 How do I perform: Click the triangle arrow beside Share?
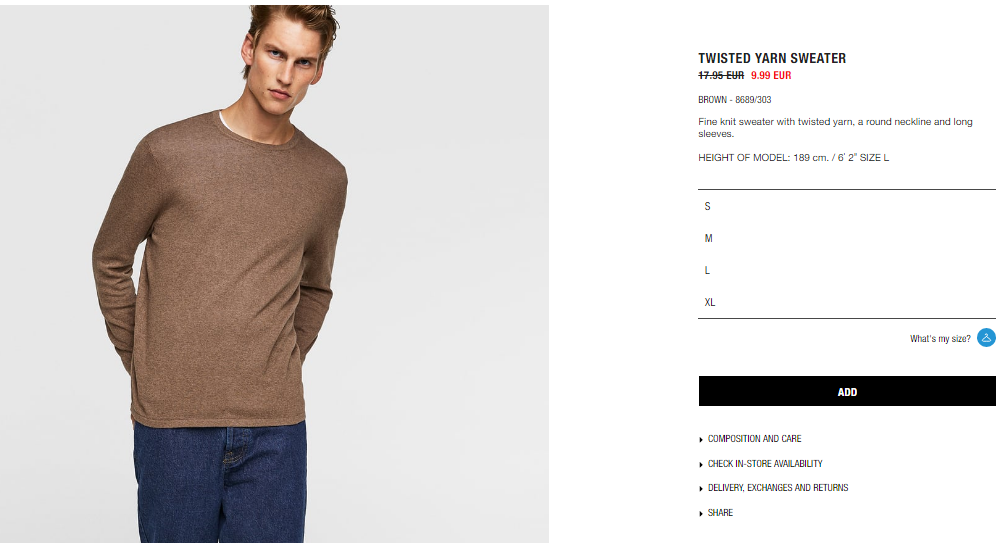pyautogui.click(x=701, y=513)
